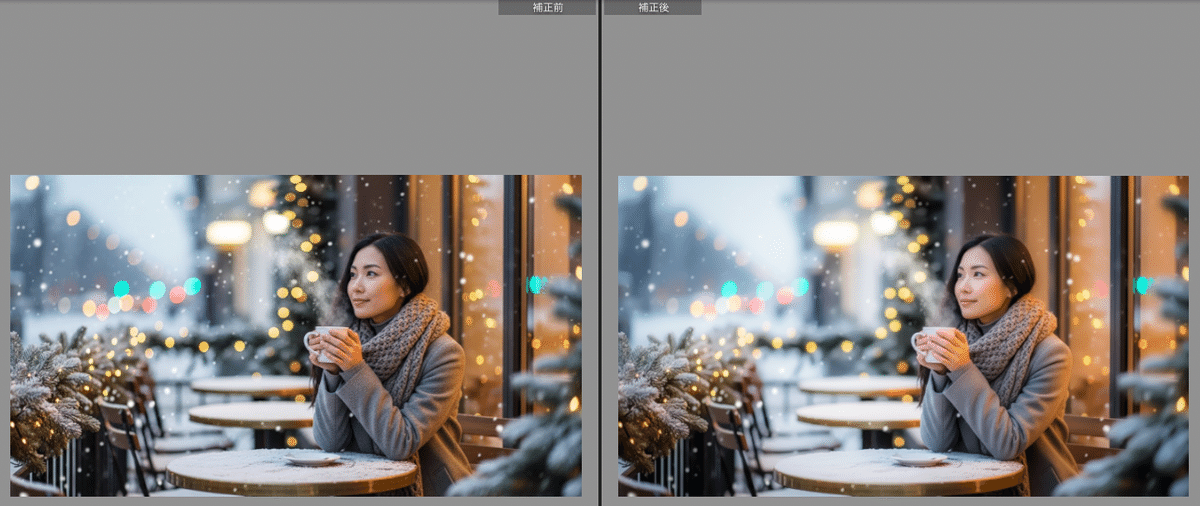Select the 補正前 photo preview on the left
This screenshot has width=1200, height=506.
[x=296, y=336]
